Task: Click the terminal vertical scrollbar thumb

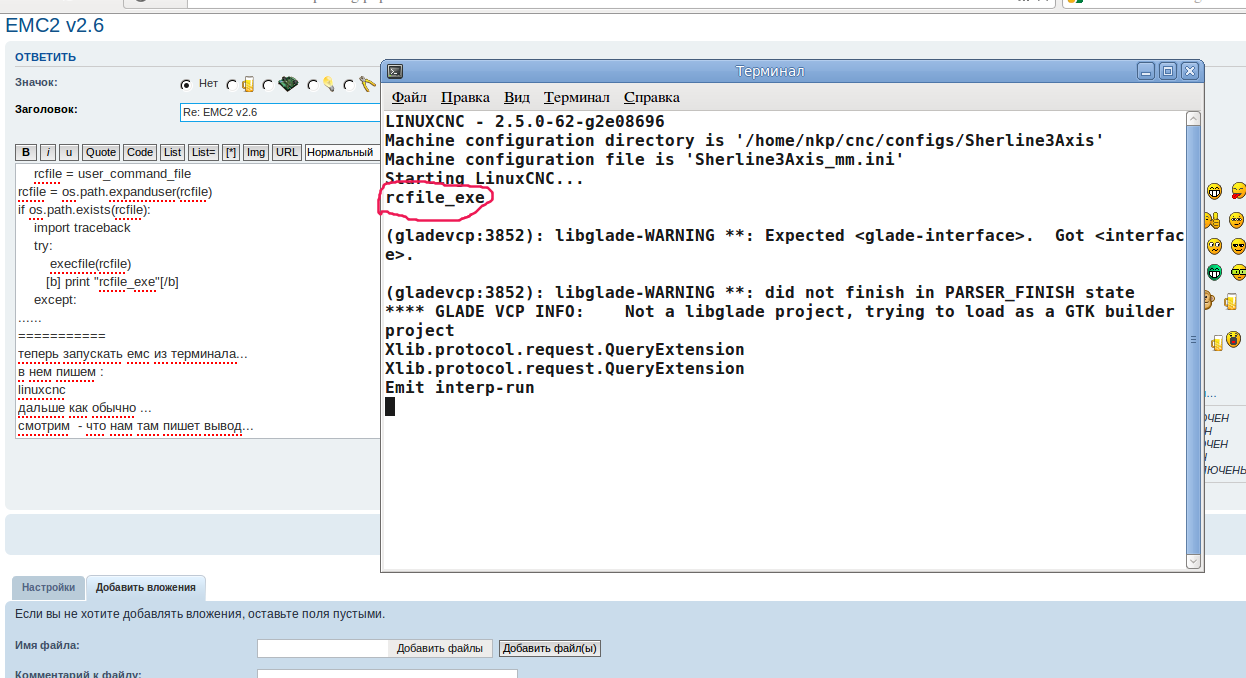Action: click(1193, 340)
